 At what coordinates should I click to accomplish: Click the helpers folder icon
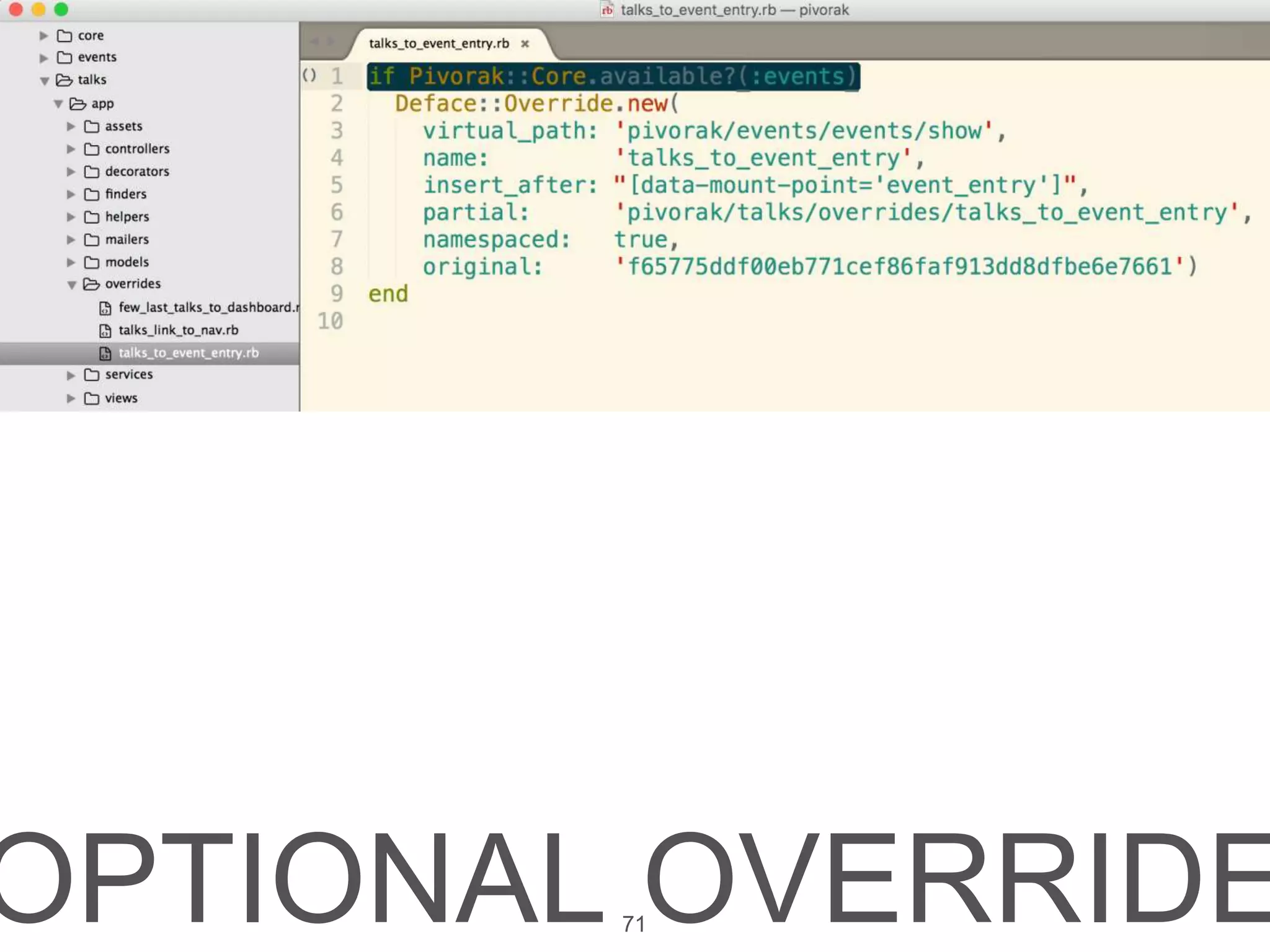[x=92, y=217]
